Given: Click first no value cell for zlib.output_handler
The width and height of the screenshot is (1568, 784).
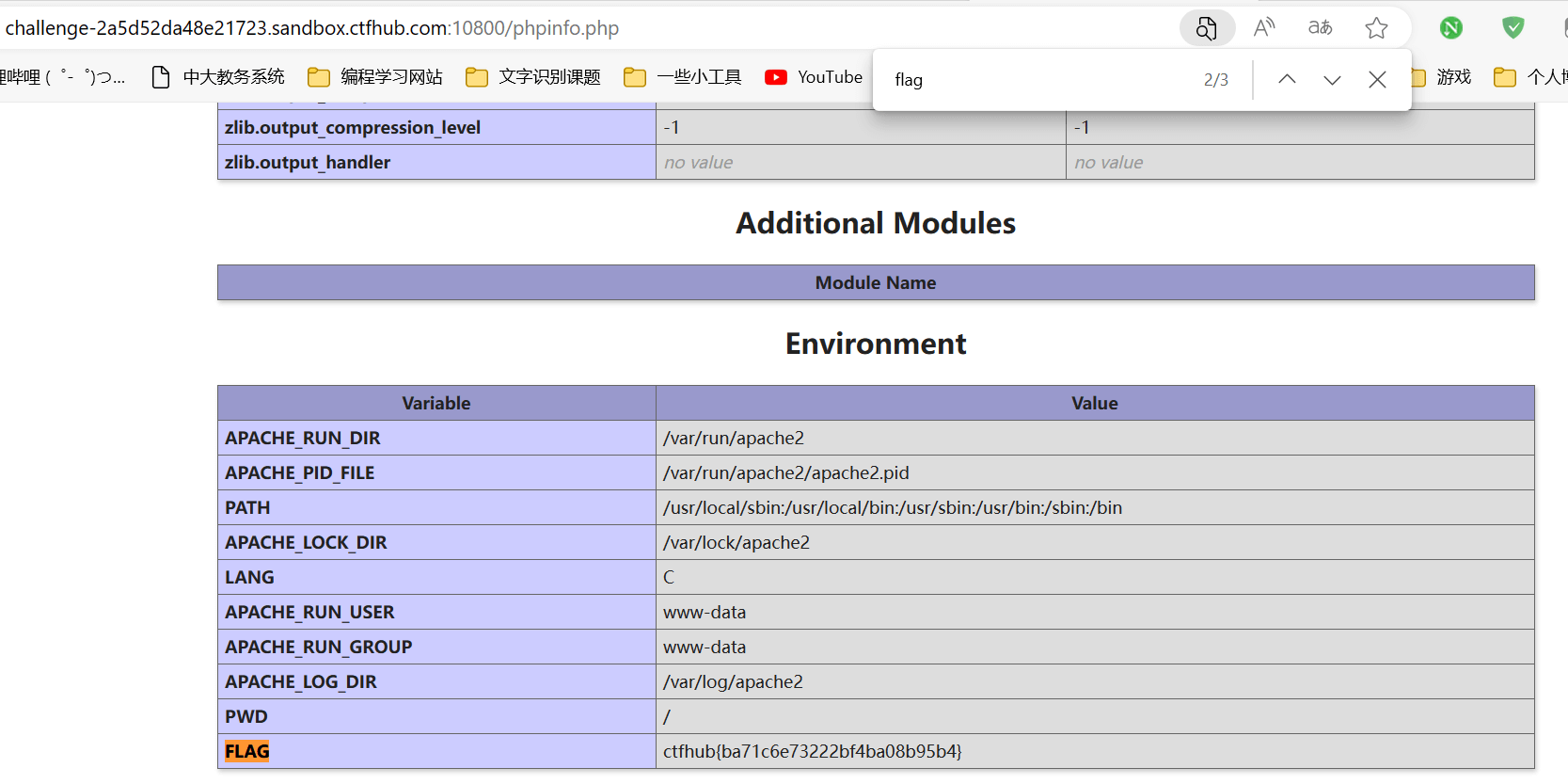Looking at the screenshot, I should click(x=861, y=162).
